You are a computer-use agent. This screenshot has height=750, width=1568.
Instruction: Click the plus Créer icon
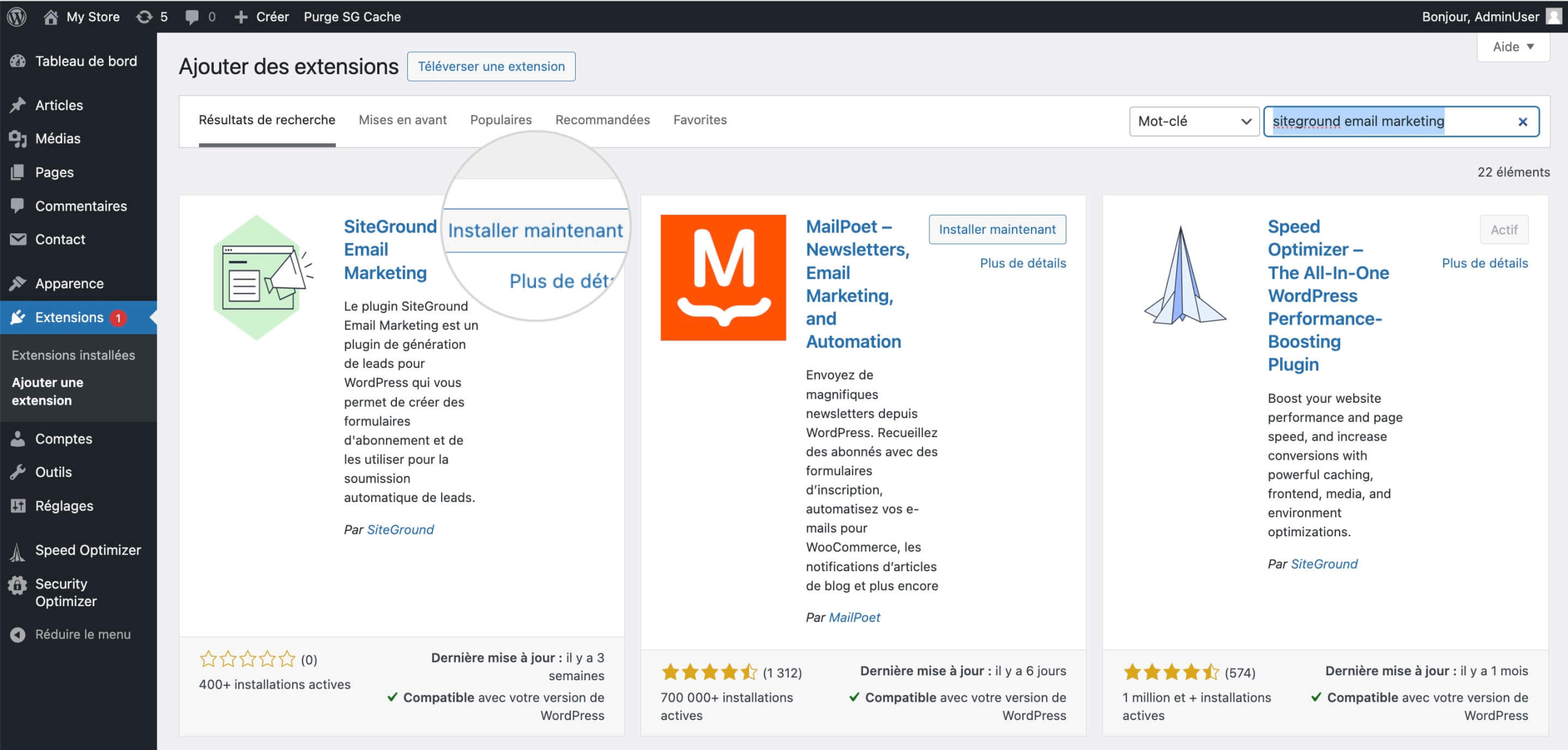tap(241, 17)
